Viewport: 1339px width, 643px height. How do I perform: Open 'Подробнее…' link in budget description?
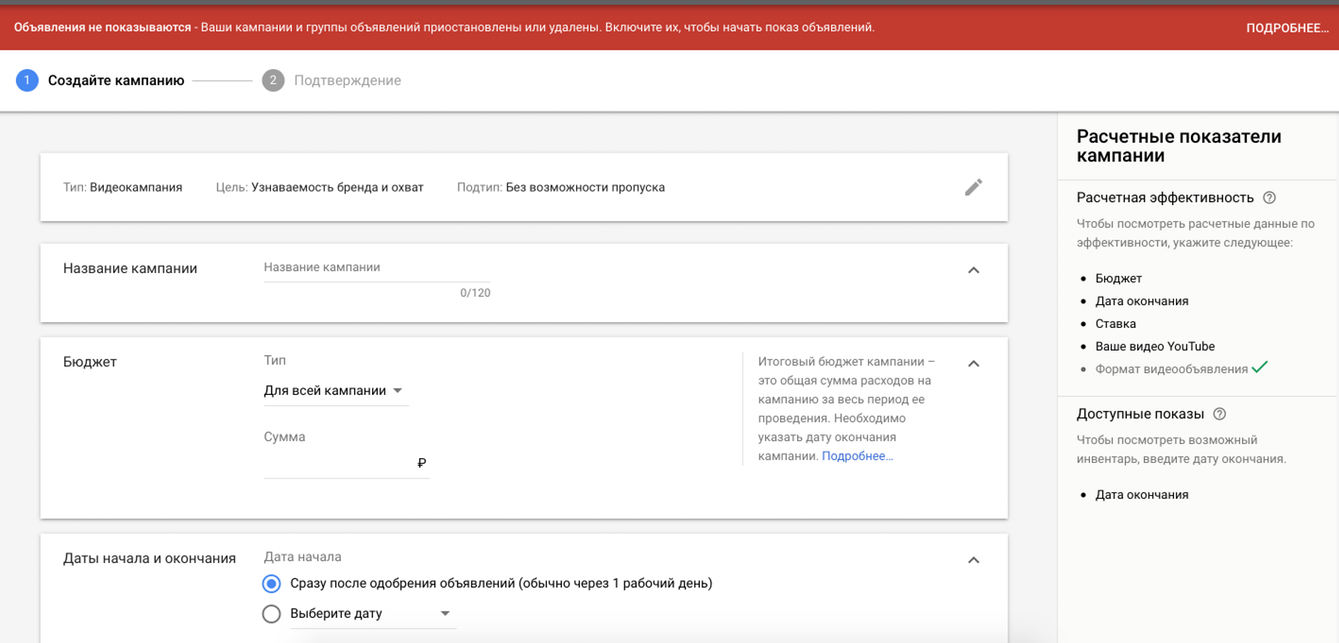pos(857,456)
